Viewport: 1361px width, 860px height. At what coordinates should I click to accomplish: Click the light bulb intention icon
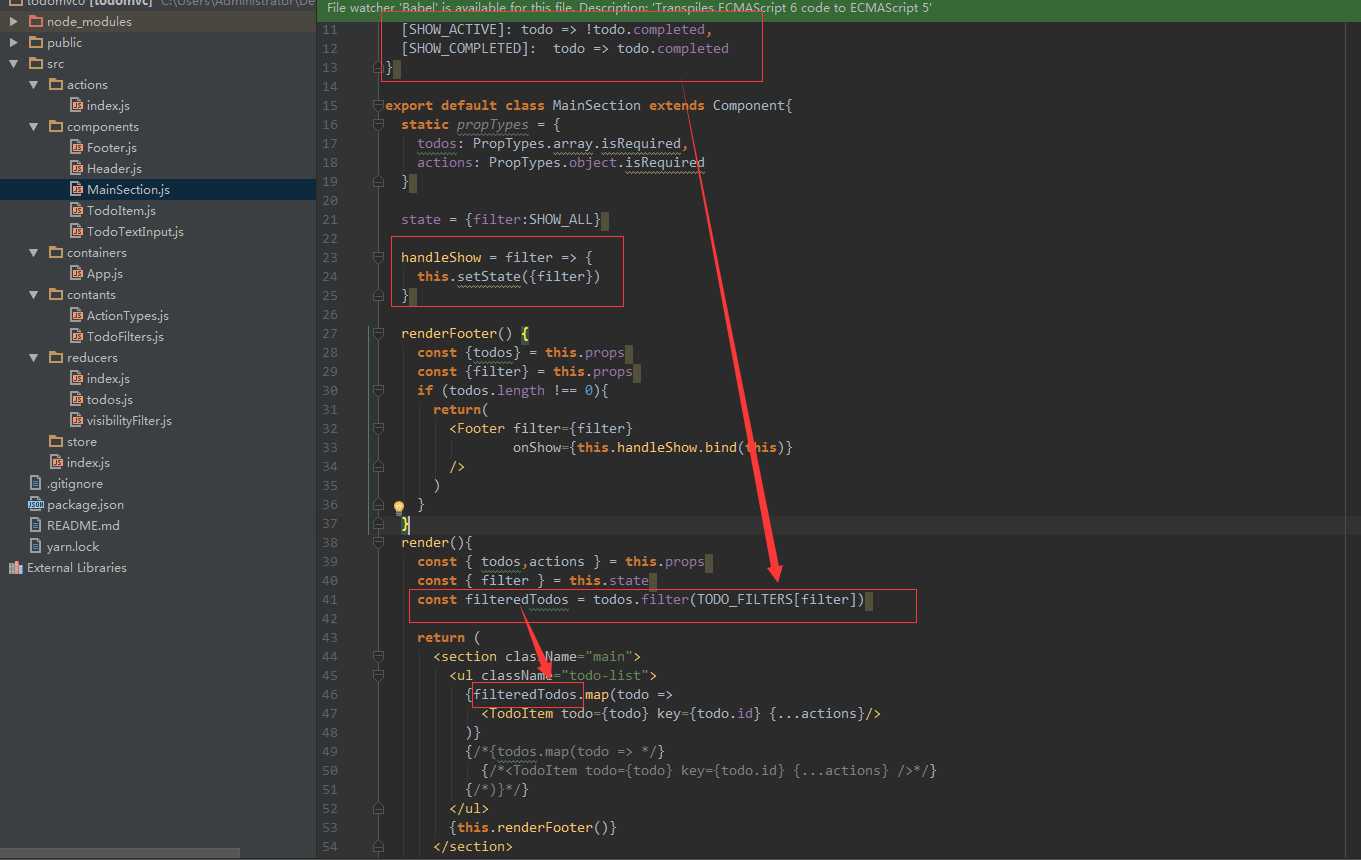coord(398,506)
